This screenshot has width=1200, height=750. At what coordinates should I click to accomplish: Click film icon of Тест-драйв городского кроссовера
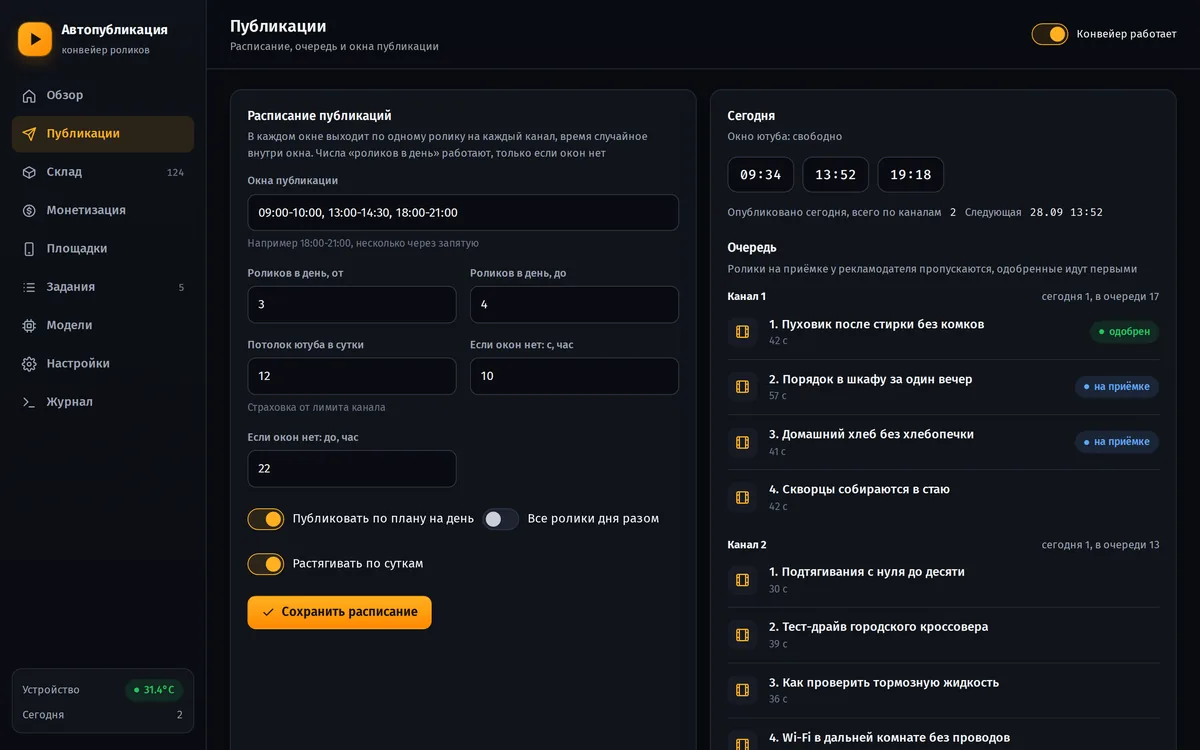click(742, 635)
